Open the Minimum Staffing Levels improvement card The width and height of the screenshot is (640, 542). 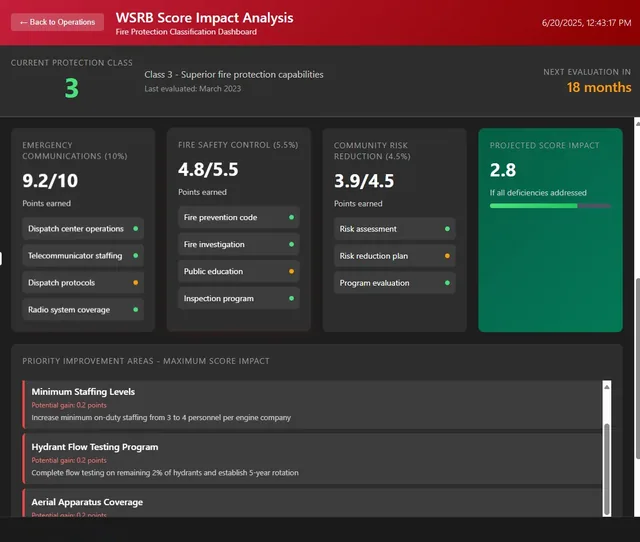pyautogui.click(x=312, y=404)
